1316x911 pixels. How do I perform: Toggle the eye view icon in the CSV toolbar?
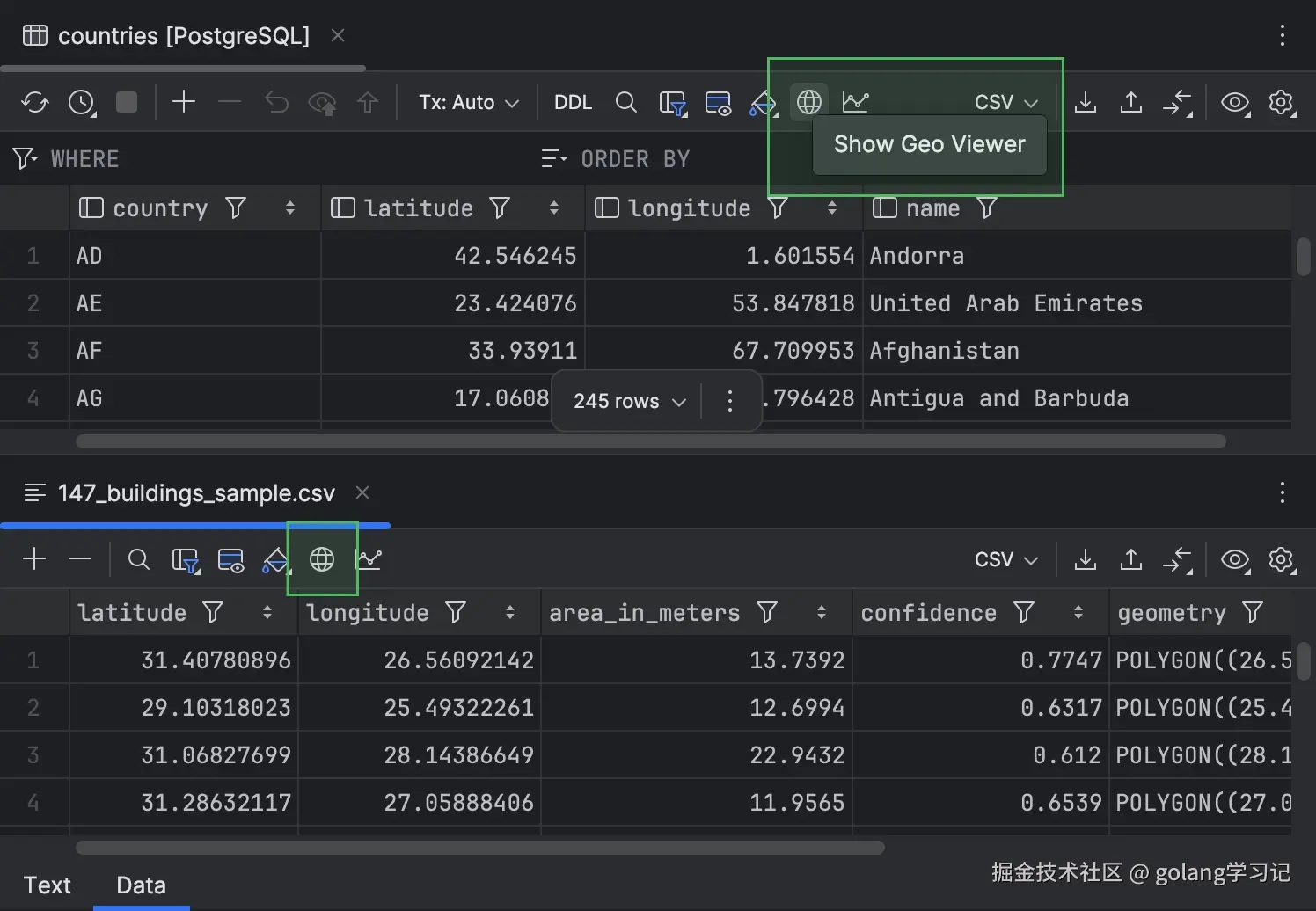click(1235, 560)
